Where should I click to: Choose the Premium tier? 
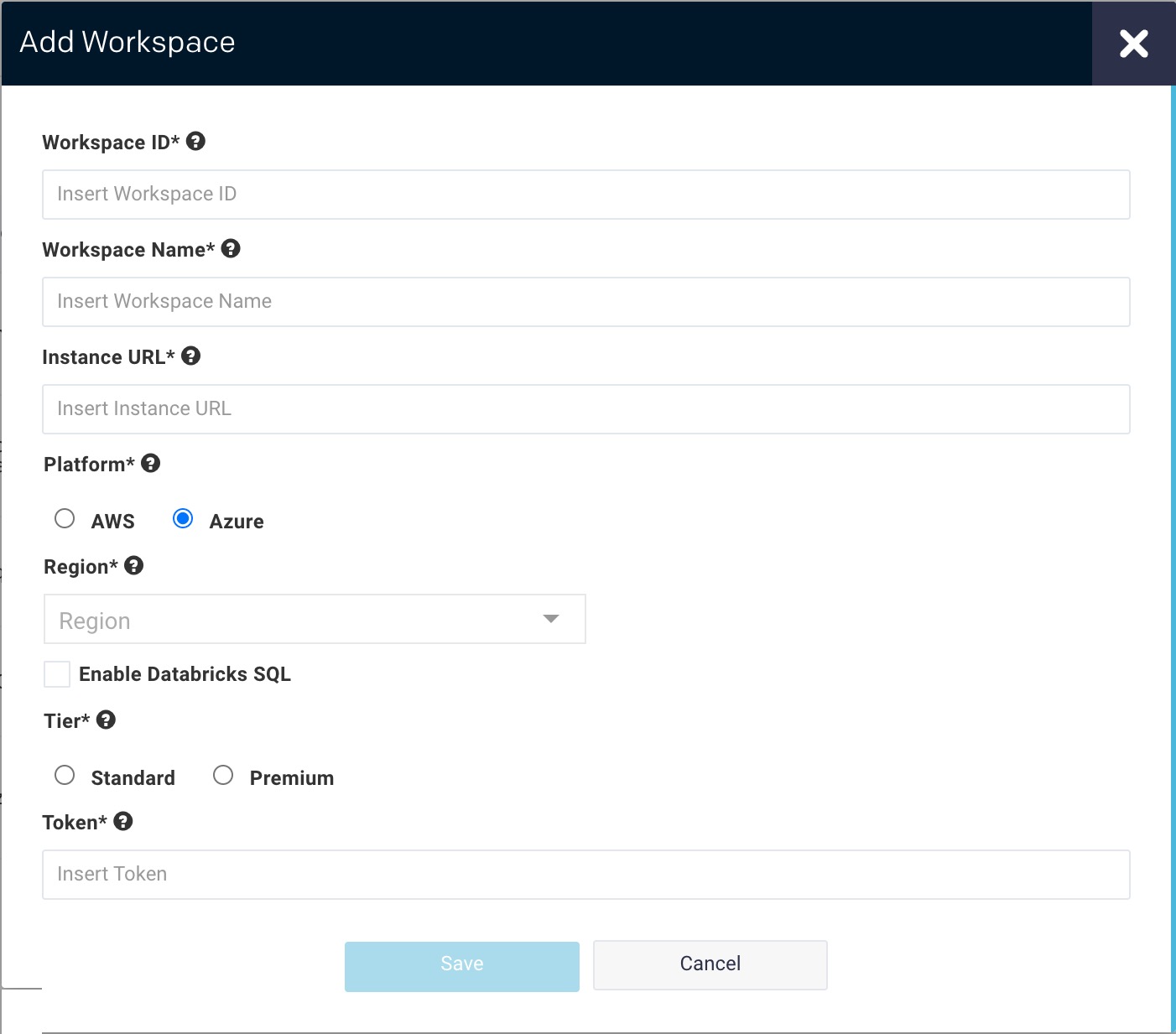[223, 776]
